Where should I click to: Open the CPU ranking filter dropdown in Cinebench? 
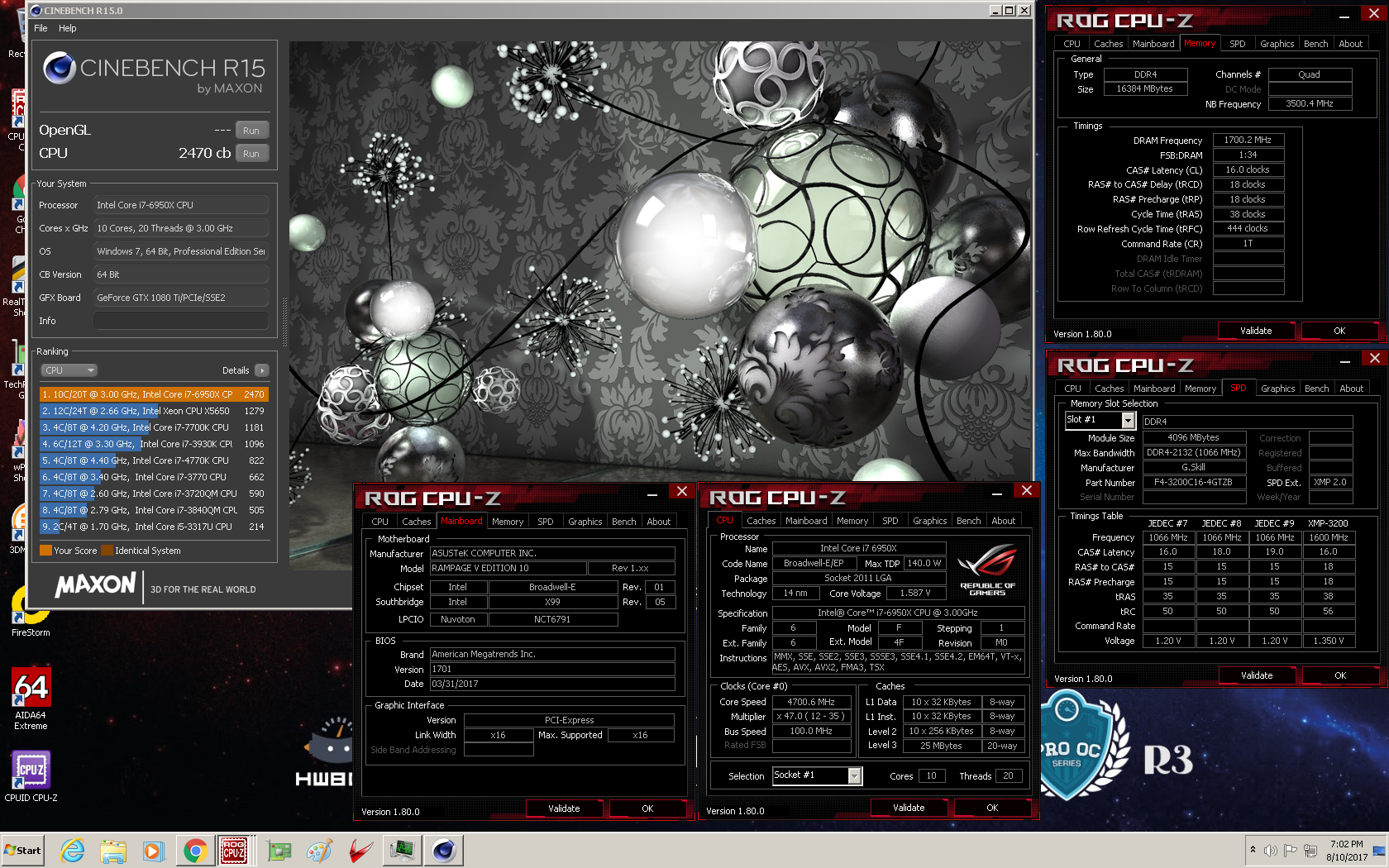[69, 370]
